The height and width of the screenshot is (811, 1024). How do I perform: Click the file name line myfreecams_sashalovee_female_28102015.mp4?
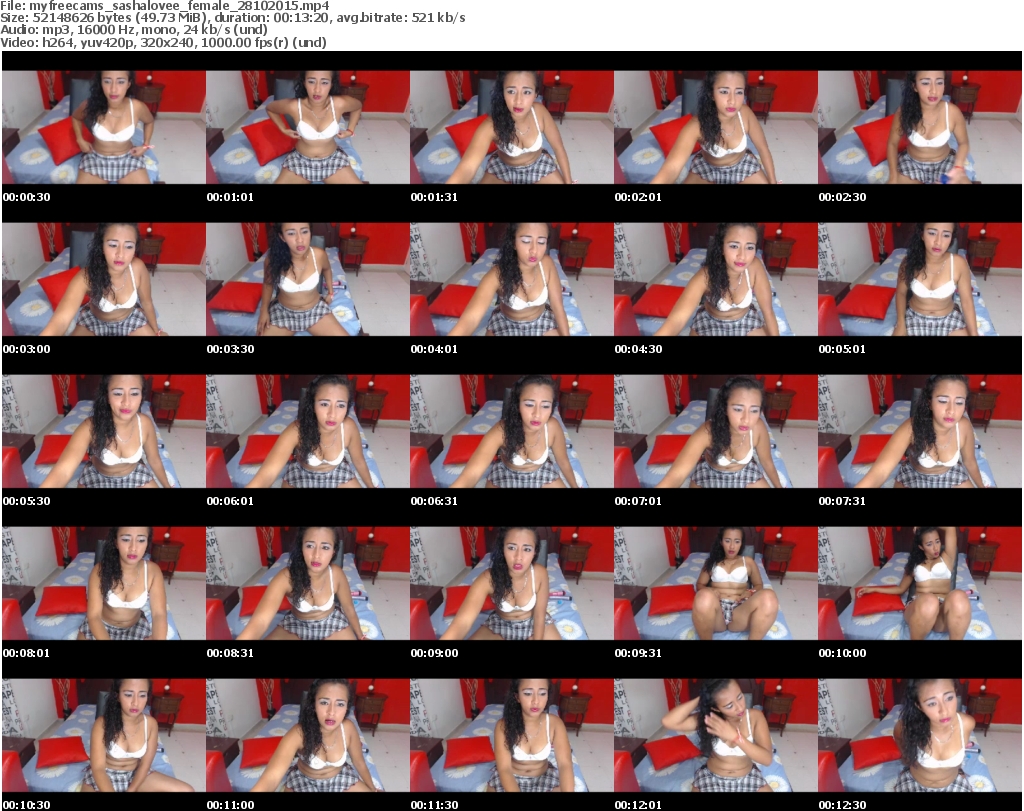point(165,6)
